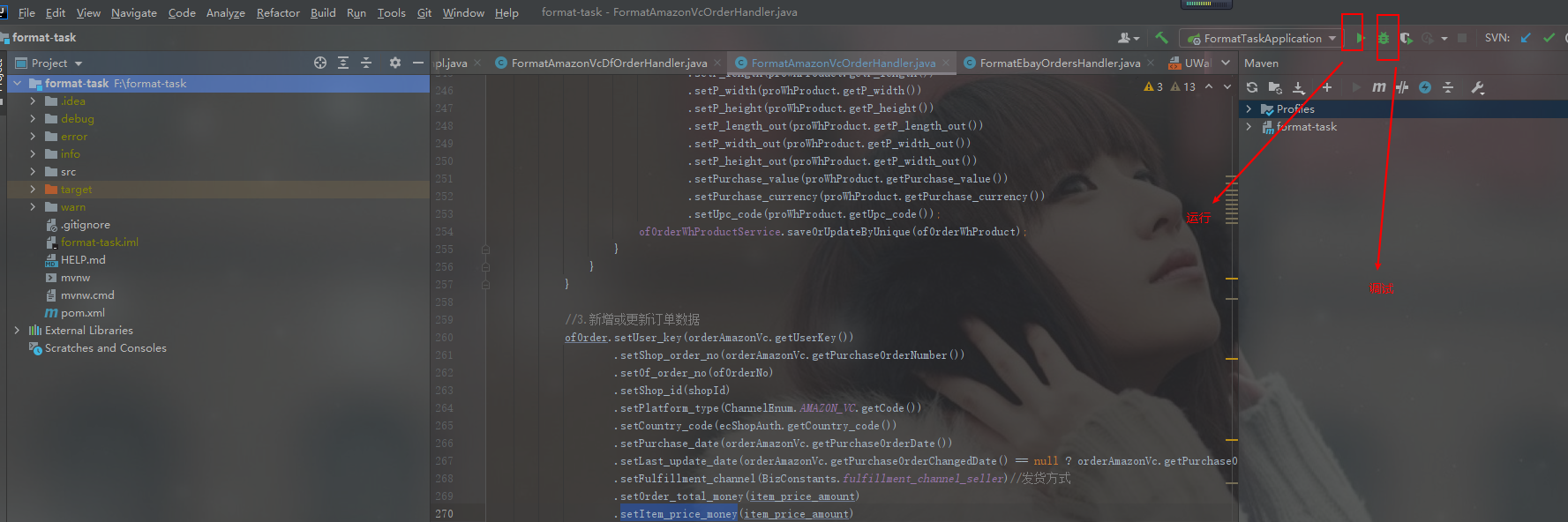This screenshot has width=1568, height=522.
Task: Run with Coverage using the shield icon
Action: 1406,38
